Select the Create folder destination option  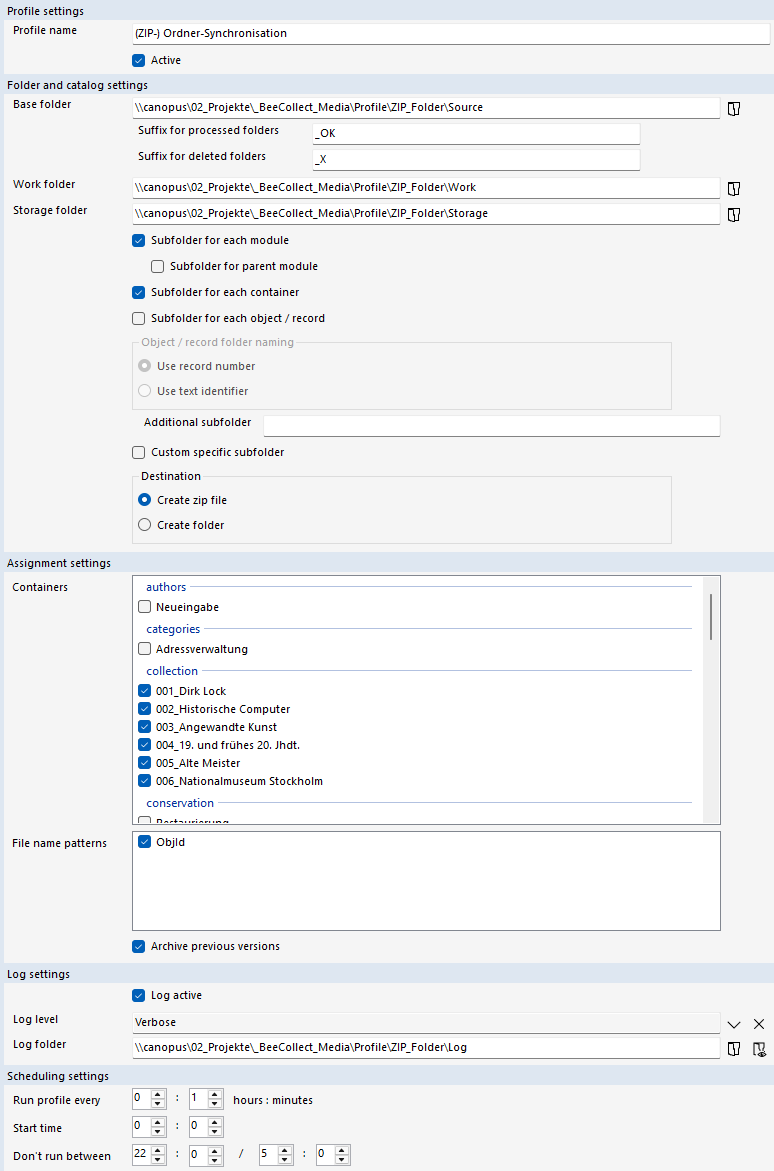click(x=145, y=525)
